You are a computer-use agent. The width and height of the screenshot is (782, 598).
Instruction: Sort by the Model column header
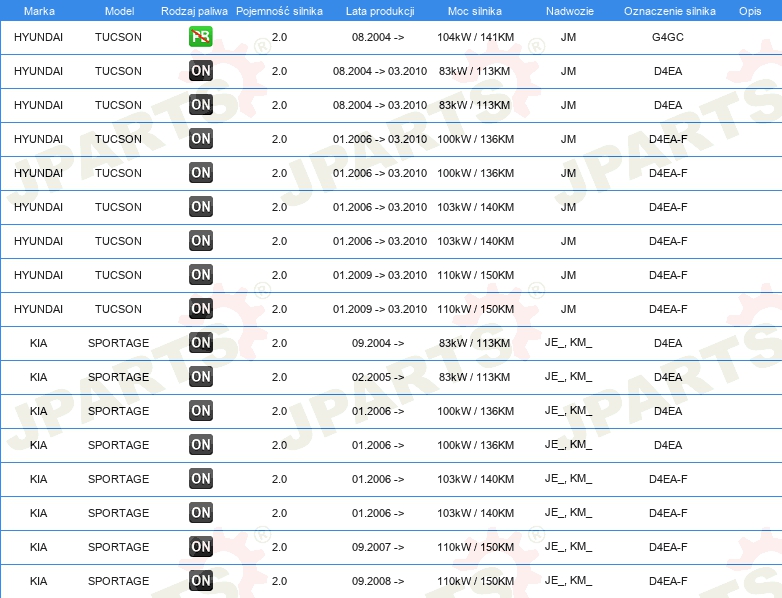point(119,11)
